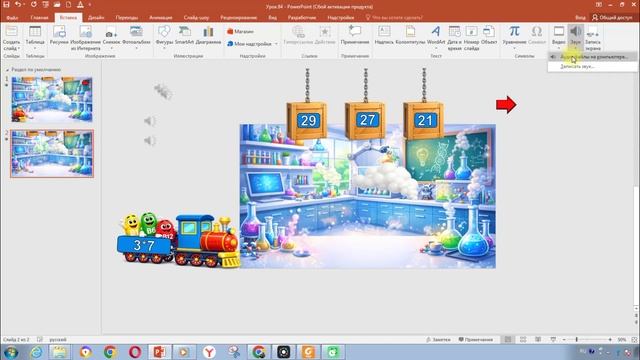The image size is (640, 360).
Task: Insert a SmartArt graphic
Action: point(184,35)
